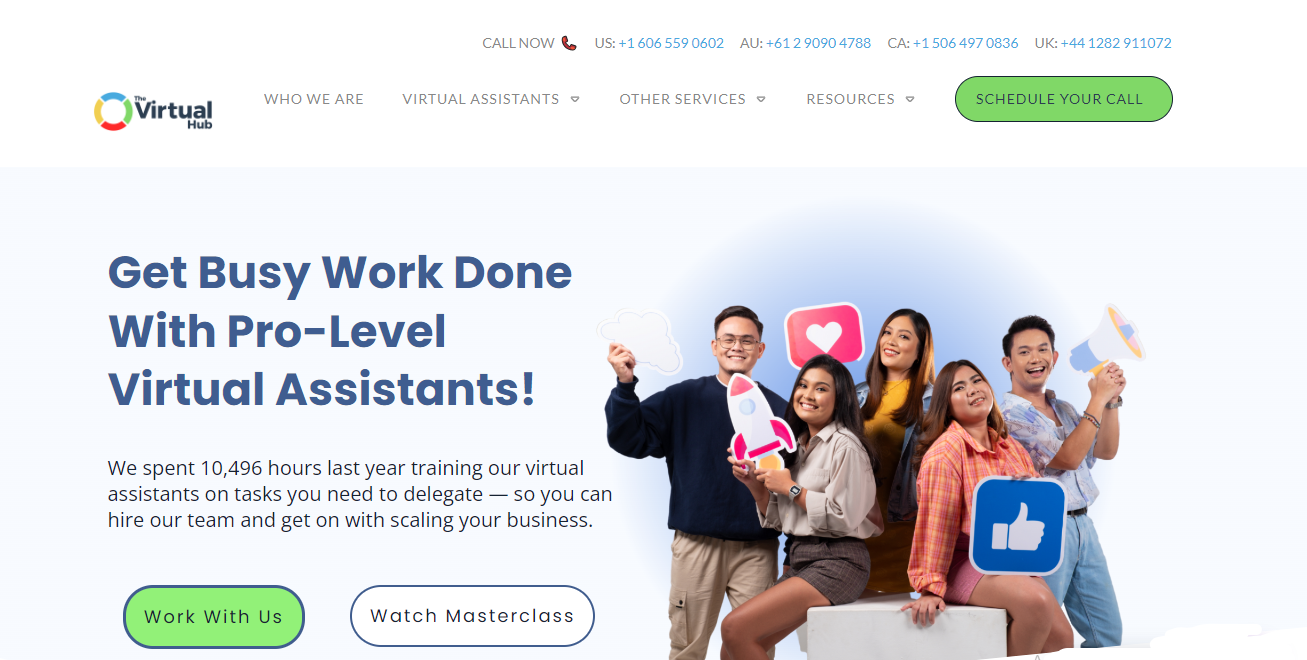Expand Other Services dropdown arrow
The width and height of the screenshot is (1307, 660).
[761, 99]
